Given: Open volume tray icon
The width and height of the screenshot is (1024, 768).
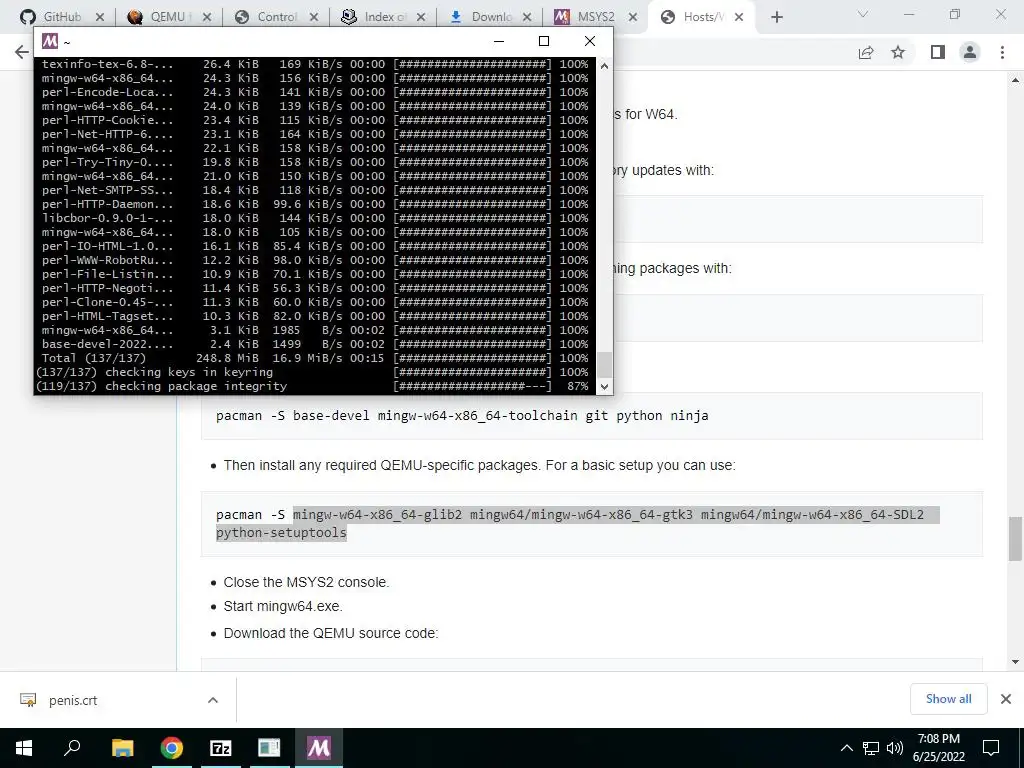Looking at the screenshot, I should click(x=895, y=748).
